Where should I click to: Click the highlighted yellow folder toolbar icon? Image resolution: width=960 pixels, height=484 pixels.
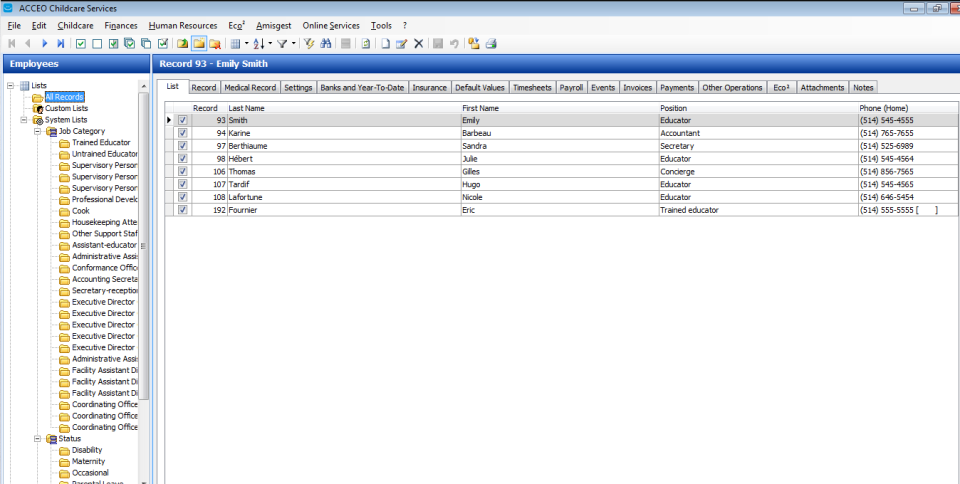click(x=199, y=43)
